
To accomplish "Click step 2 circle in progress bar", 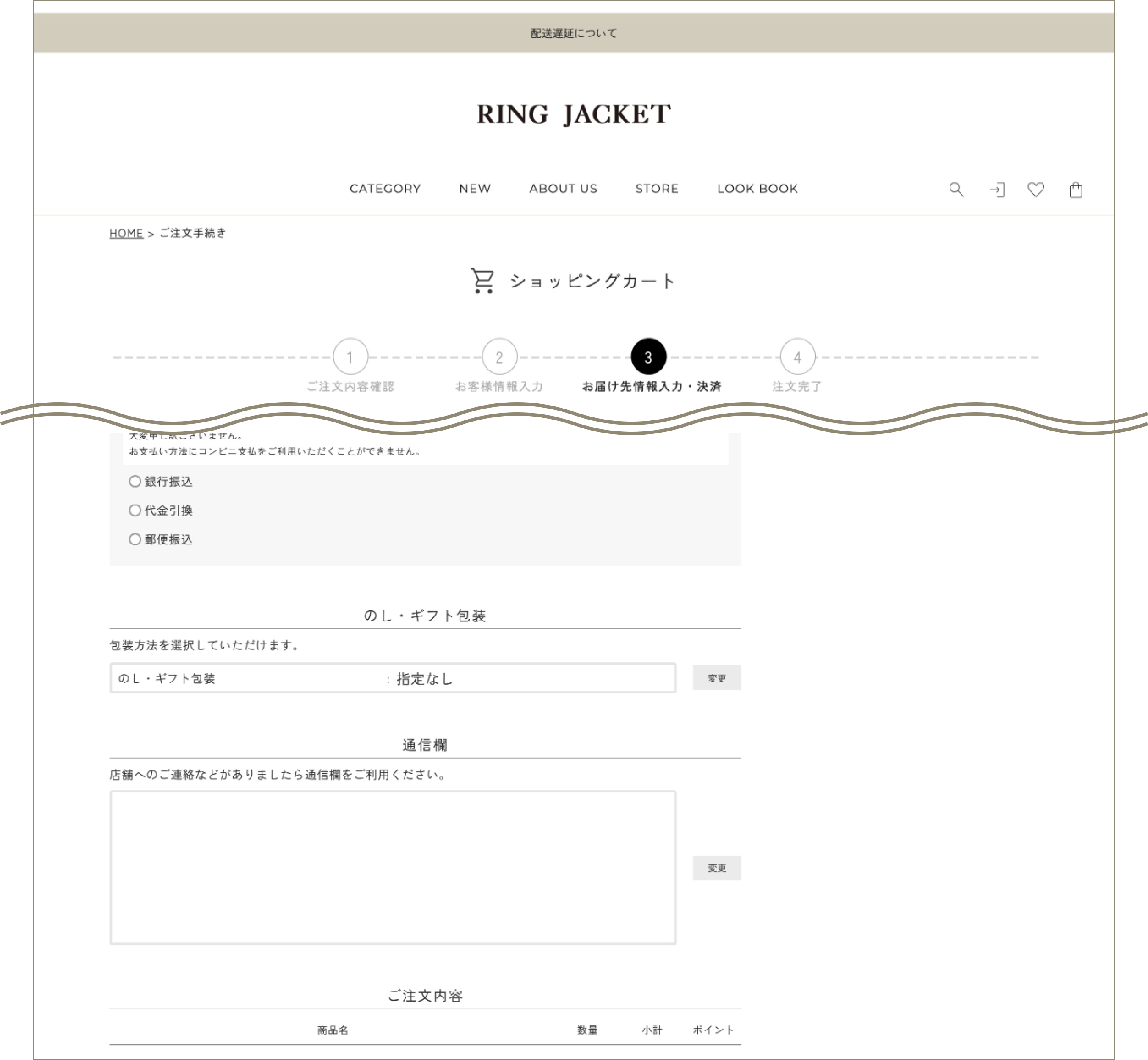I will pos(499,357).
